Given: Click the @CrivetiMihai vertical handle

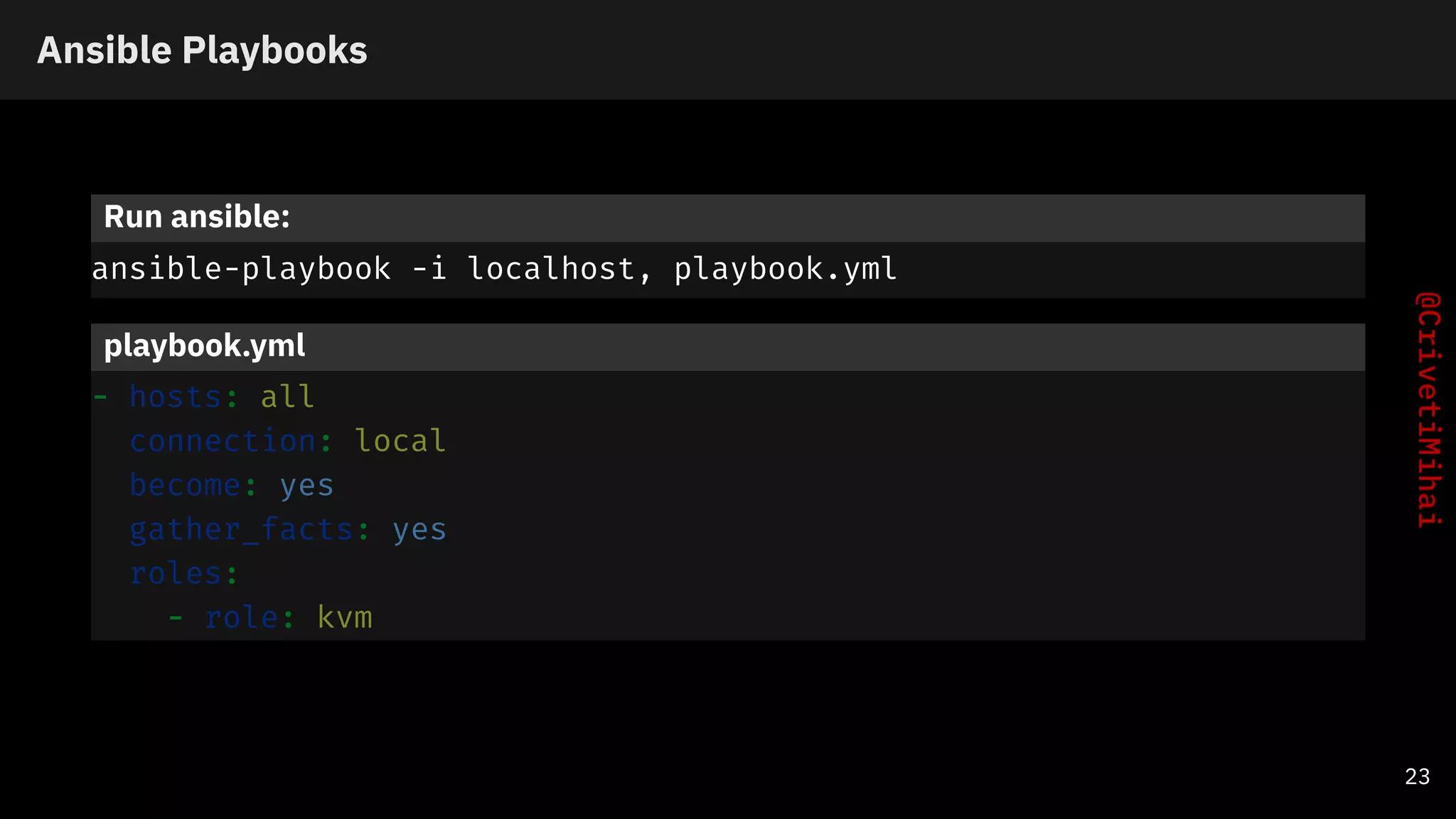Looking at the screenshot, I should click(x=1429, y=409).
